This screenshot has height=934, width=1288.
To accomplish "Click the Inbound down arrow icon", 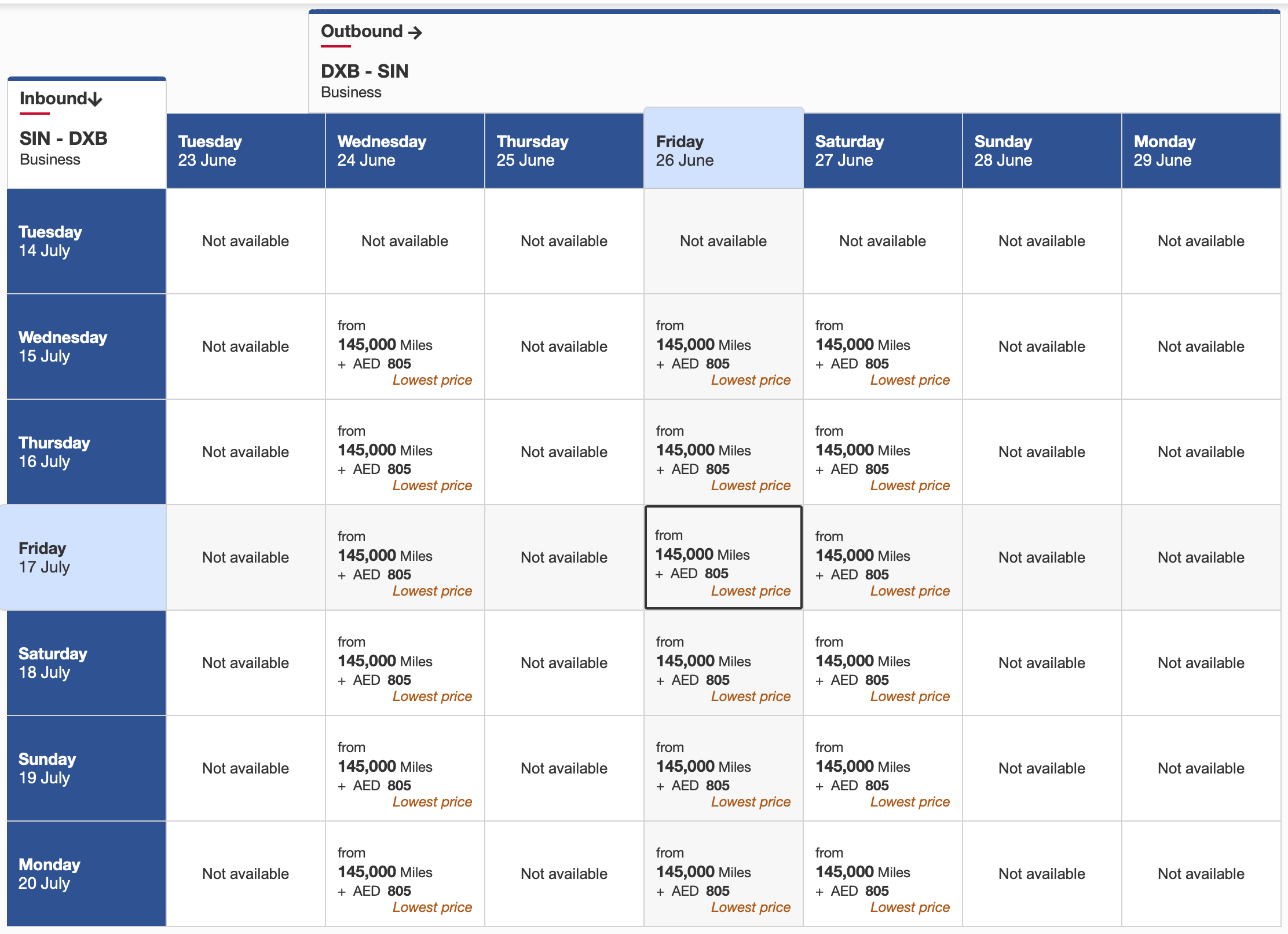I will tap(95, 99).
